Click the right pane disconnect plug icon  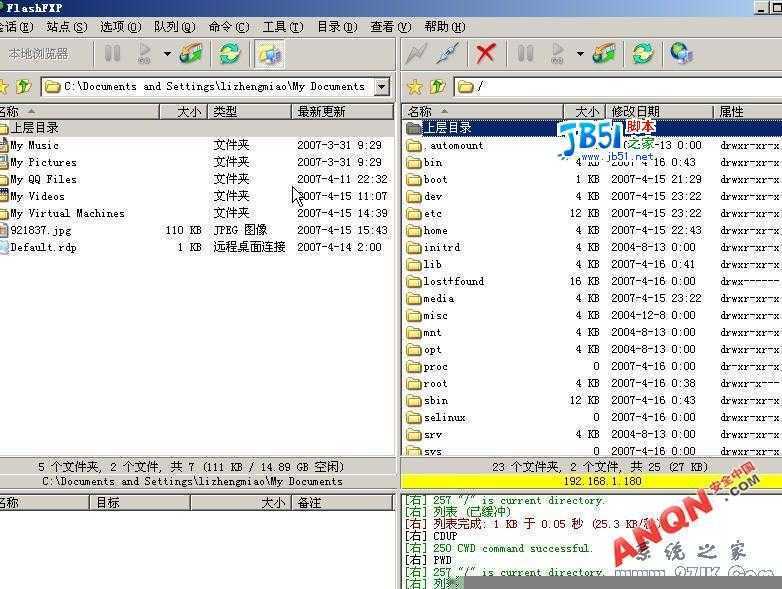[448, 53]
